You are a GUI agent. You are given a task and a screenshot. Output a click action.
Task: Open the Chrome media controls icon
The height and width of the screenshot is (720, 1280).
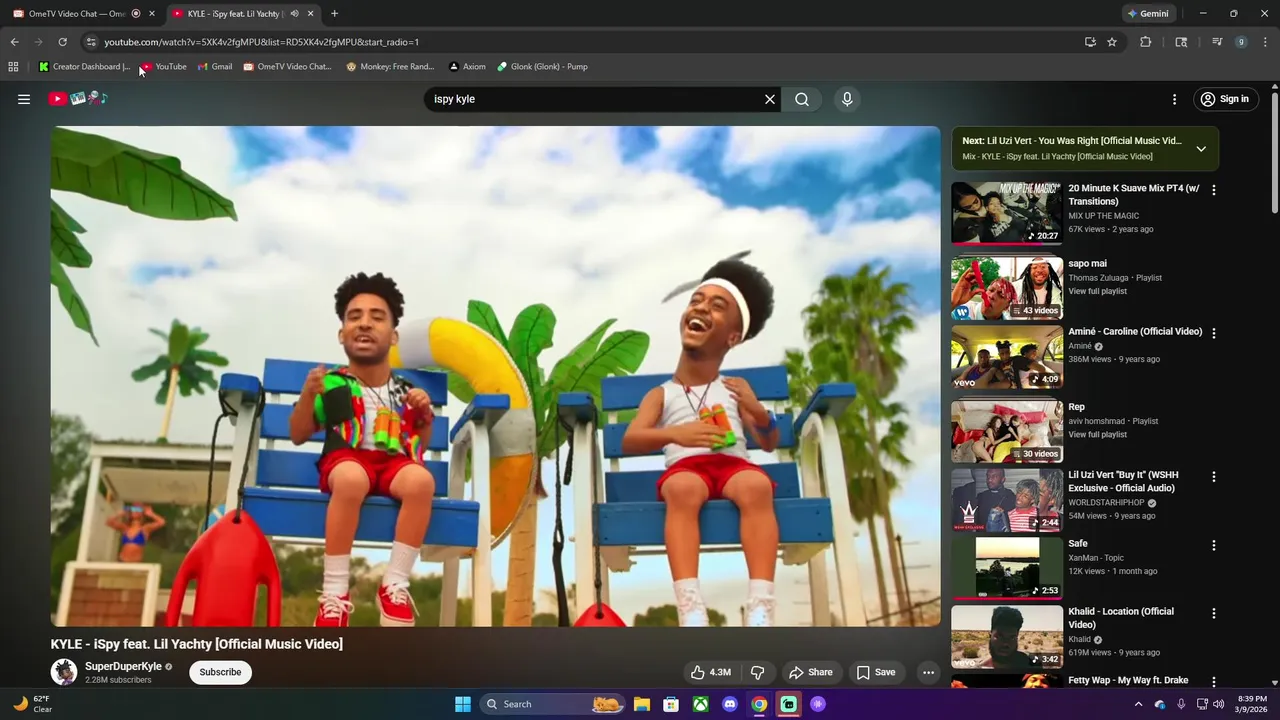pos(1217,42)
